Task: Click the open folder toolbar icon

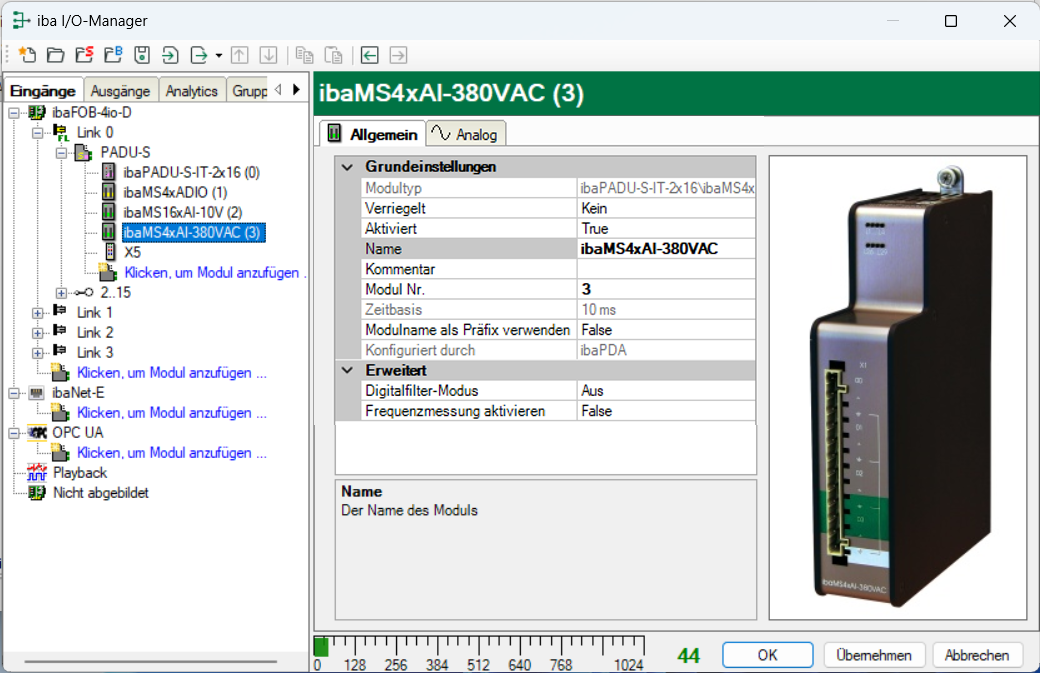Action: point(56,55)
